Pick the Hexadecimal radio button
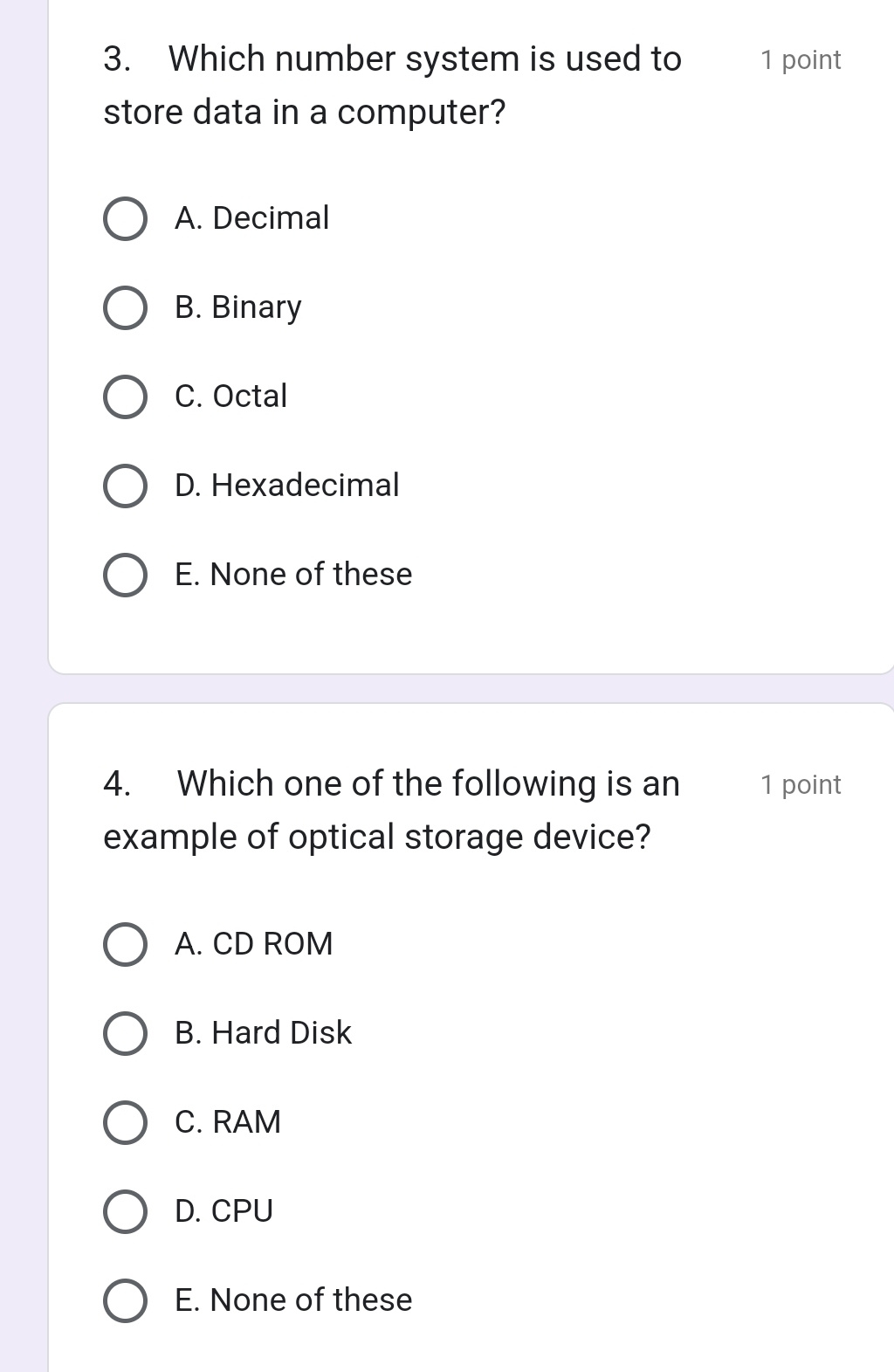 tap(126, 486)
